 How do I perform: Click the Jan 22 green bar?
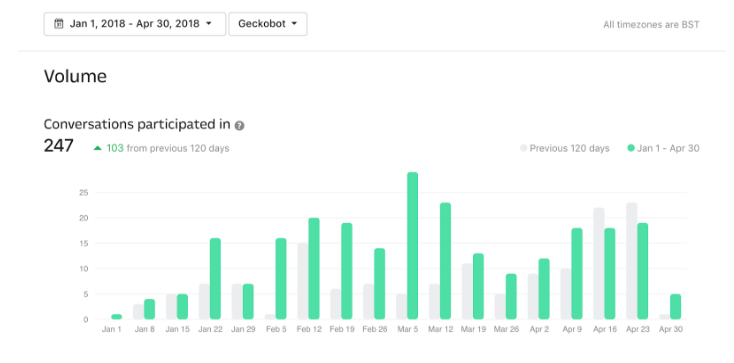(215, 279)
